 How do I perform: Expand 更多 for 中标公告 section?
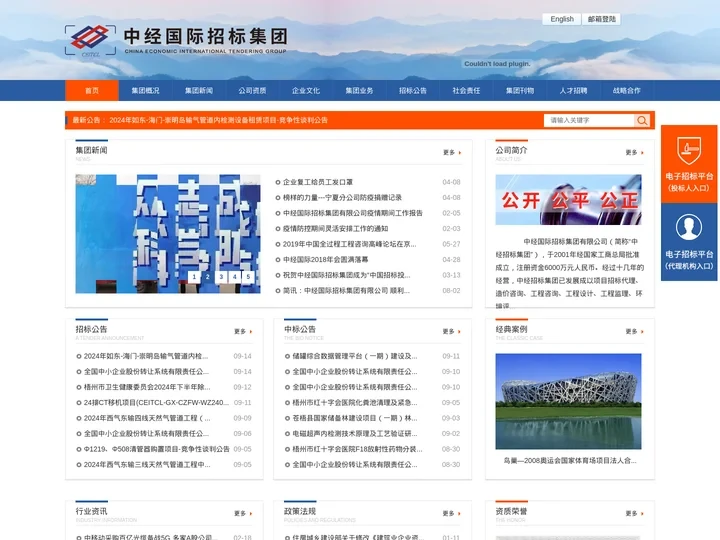tap(452, 332)
